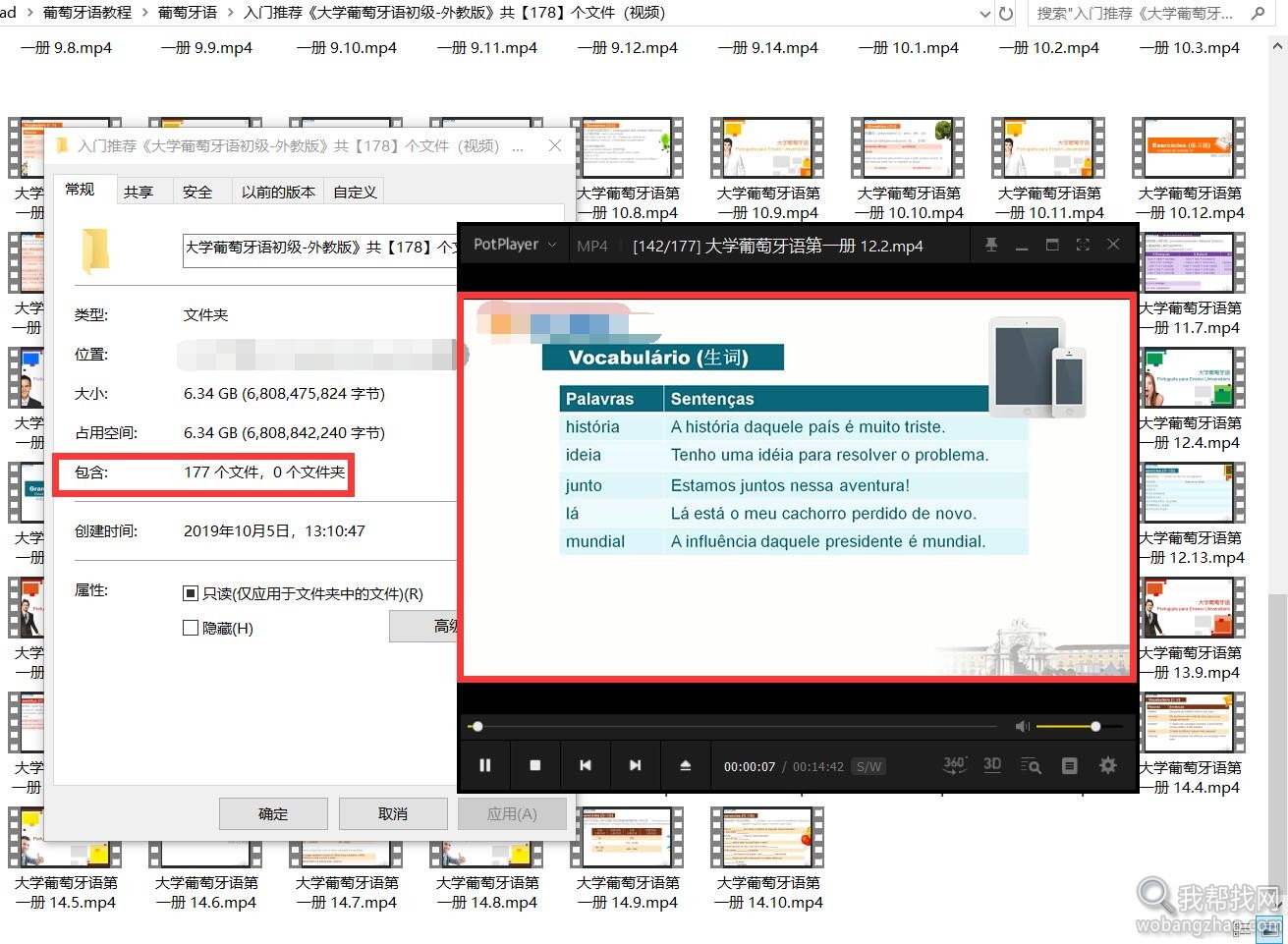This screenshot has height=944, width=1288.
Task: Open a file using the eject icon
Action: (686, 765)
